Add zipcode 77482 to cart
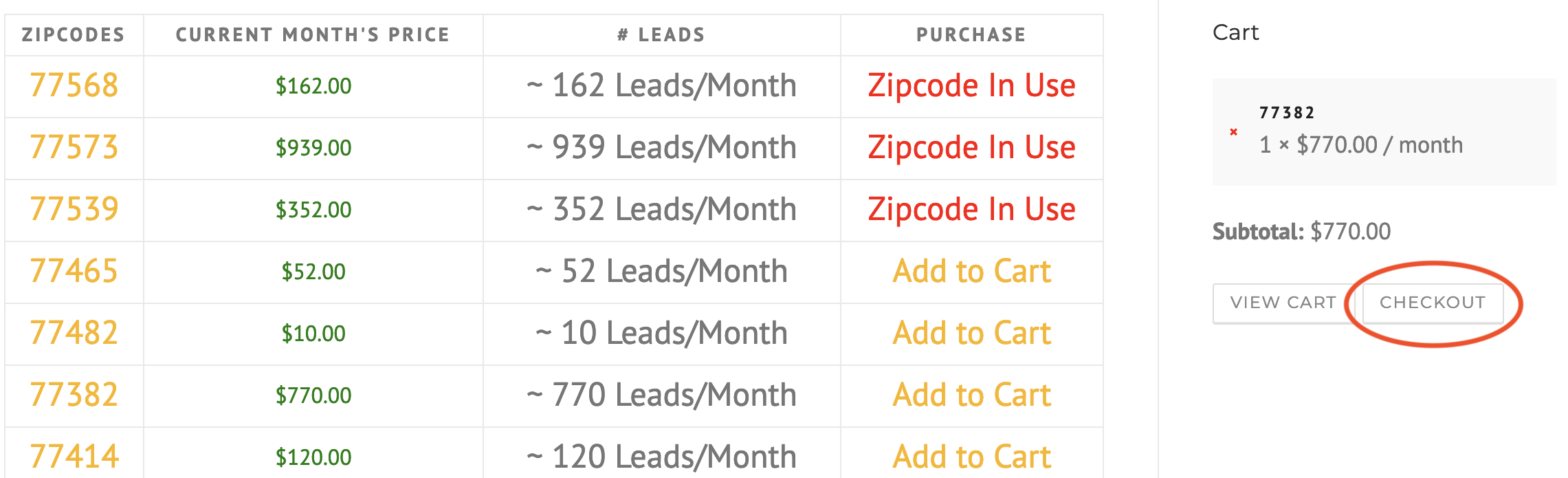1568x478 pixels. click(x=971, y=334)
